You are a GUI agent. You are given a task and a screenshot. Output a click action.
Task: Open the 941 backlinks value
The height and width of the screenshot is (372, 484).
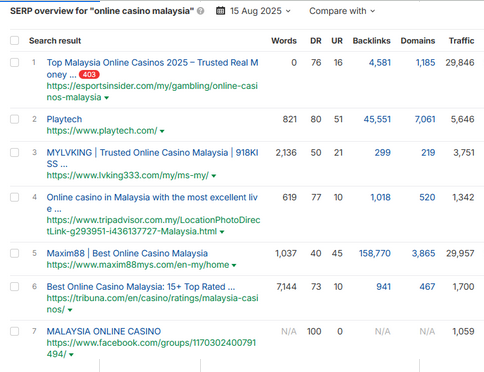point(383,287)
